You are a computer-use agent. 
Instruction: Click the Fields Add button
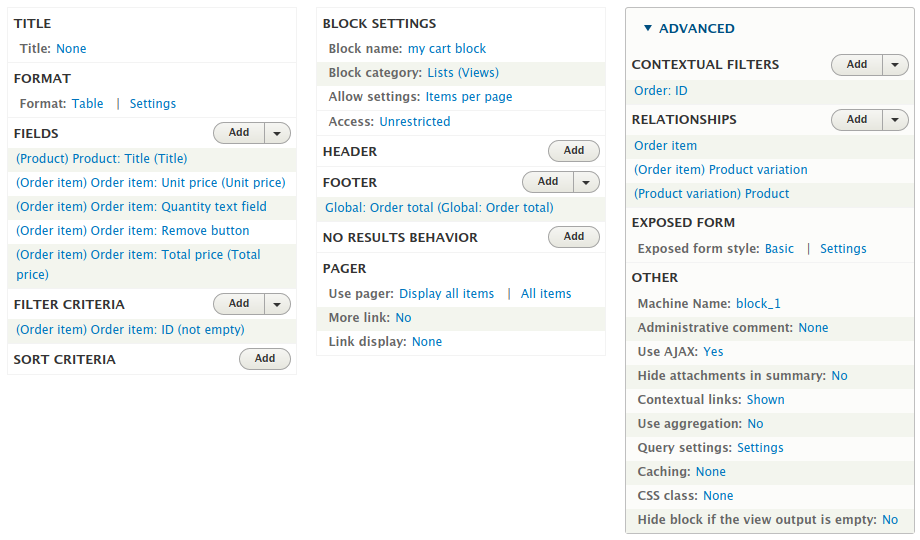coord(239,133)
